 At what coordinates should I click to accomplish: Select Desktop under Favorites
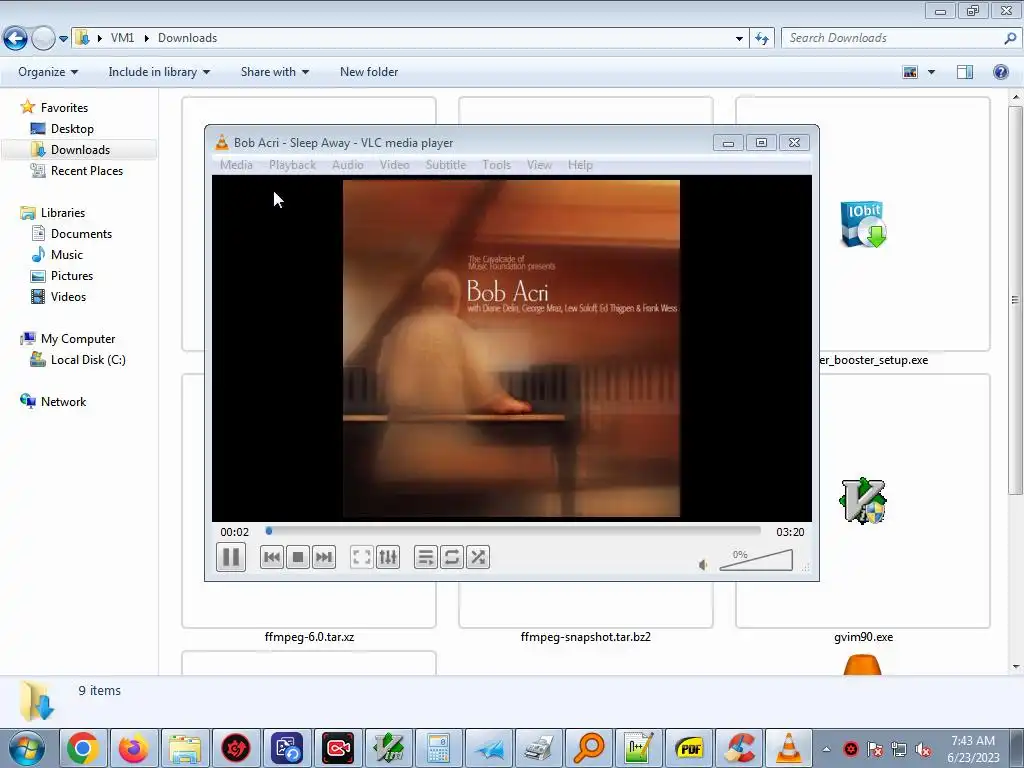pyautogui.click(x=72, y=129)
